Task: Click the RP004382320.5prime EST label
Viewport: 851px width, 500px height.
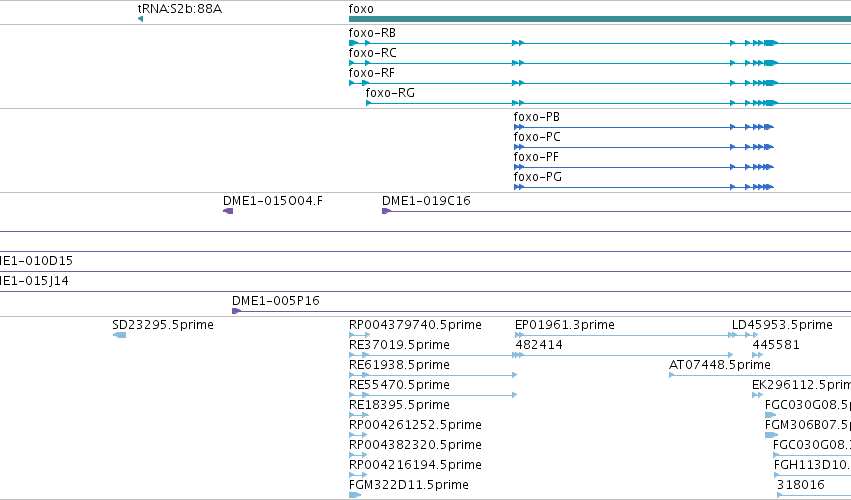Action: click(x=415, y=445)
